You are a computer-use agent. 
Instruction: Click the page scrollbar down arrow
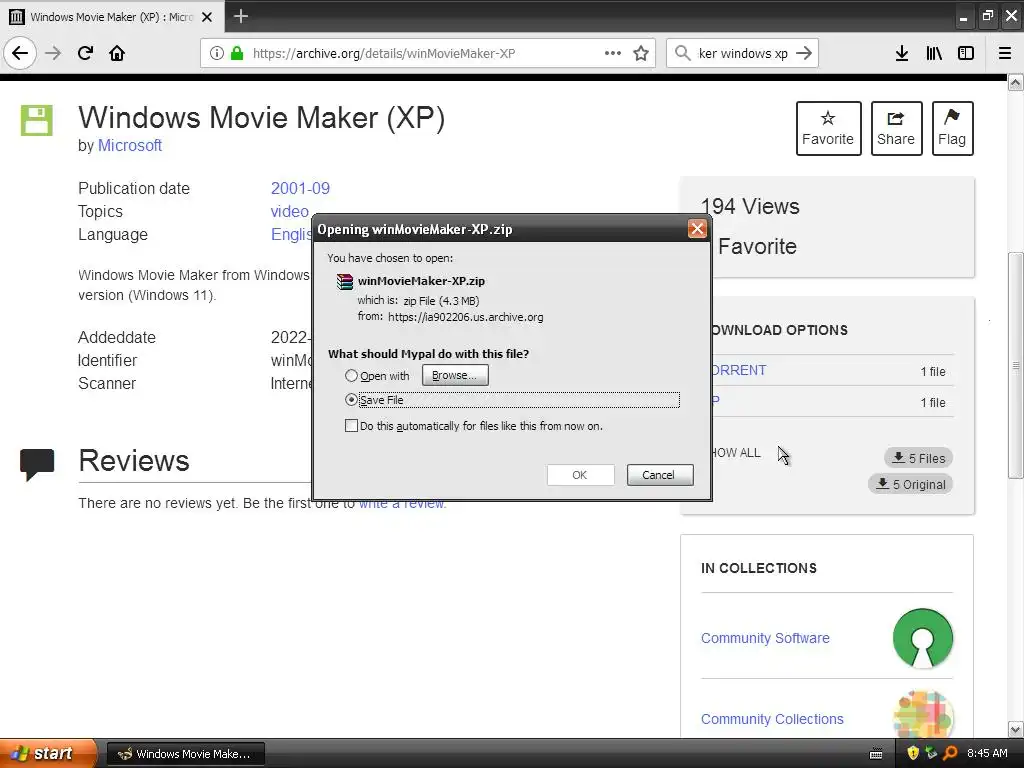tap(1015, 729)
